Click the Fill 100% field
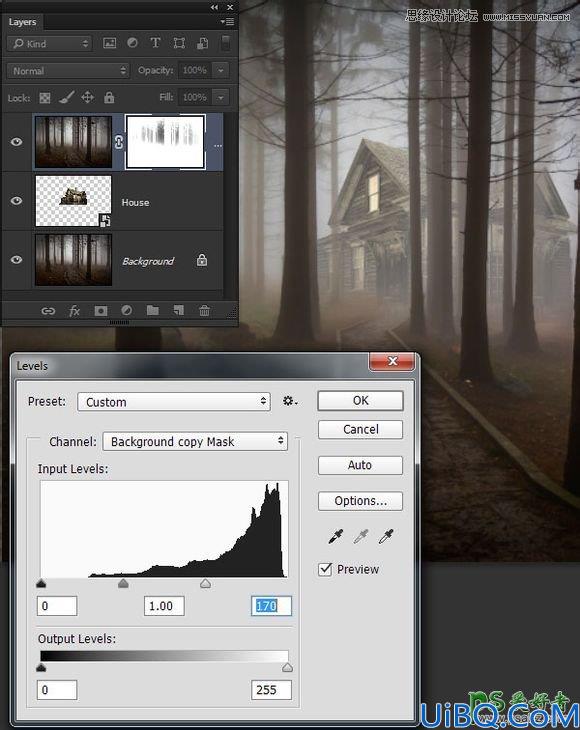 (x=195, y=97)
